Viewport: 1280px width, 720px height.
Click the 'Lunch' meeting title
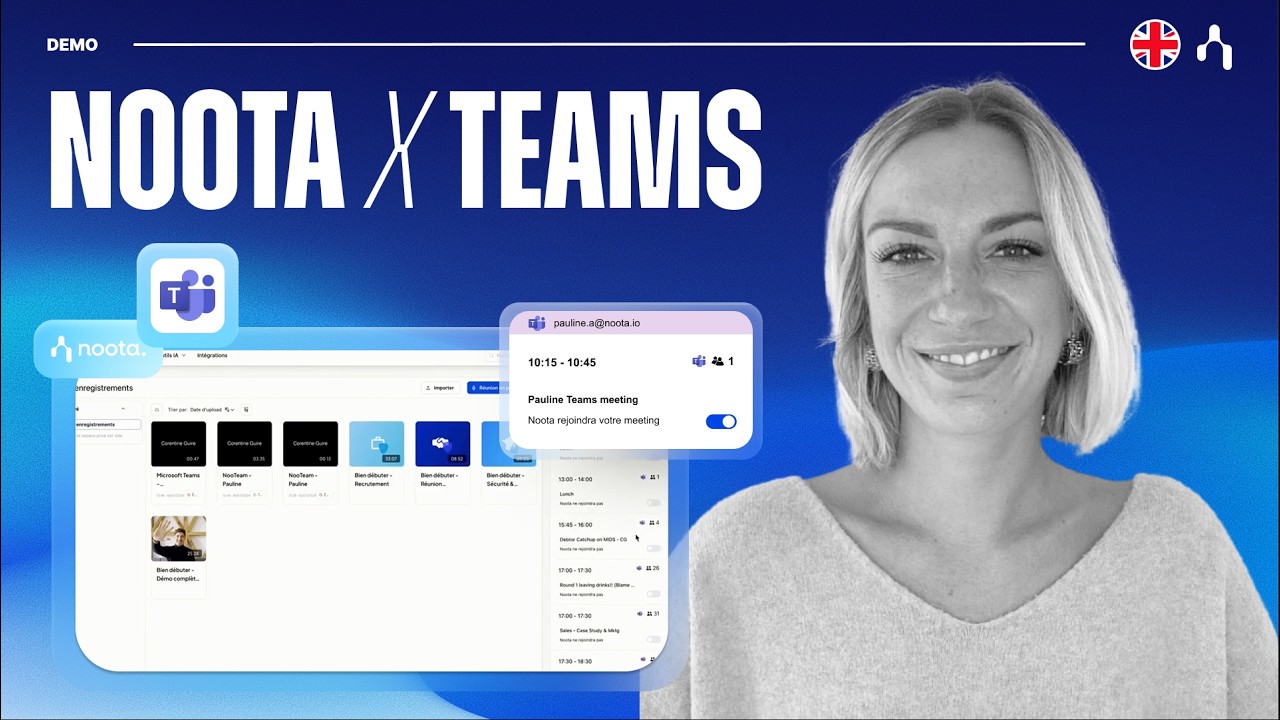click(x=566, y=494)
